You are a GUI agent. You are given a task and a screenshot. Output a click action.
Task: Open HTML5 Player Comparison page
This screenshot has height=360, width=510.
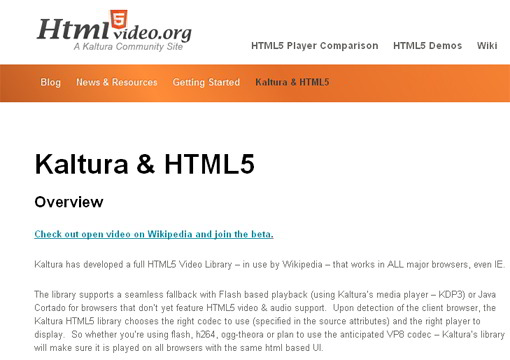click(315, 46)
